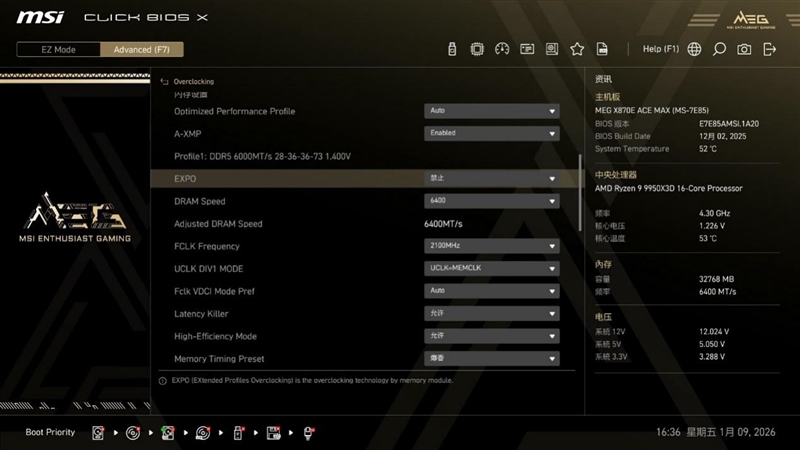Image resolution: width=800 pixels, height=450 pixels.
Task: Select the Advanced (F7) tab
Action: click(142, 49)
